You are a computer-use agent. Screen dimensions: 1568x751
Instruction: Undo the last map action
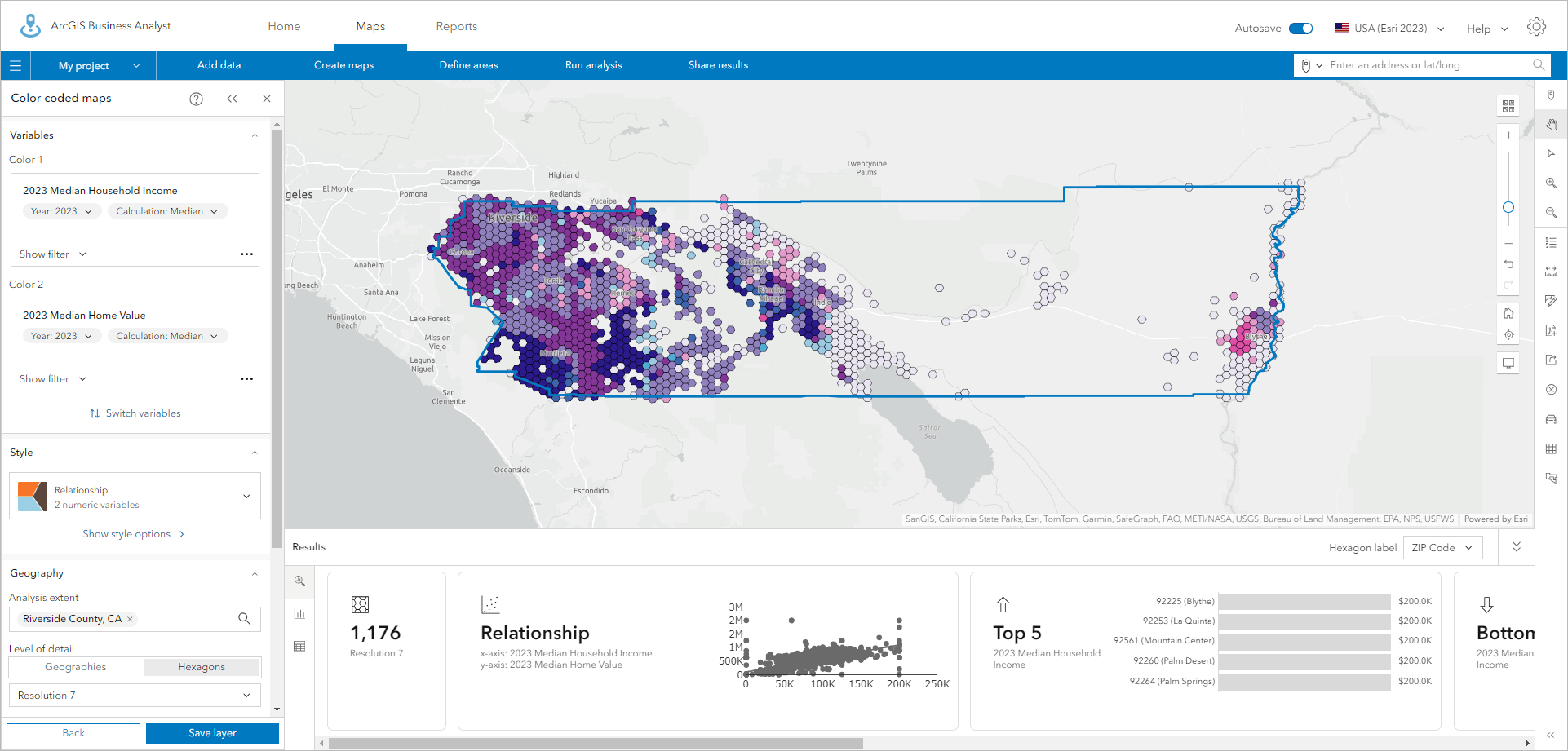[x=1508, y=264]
